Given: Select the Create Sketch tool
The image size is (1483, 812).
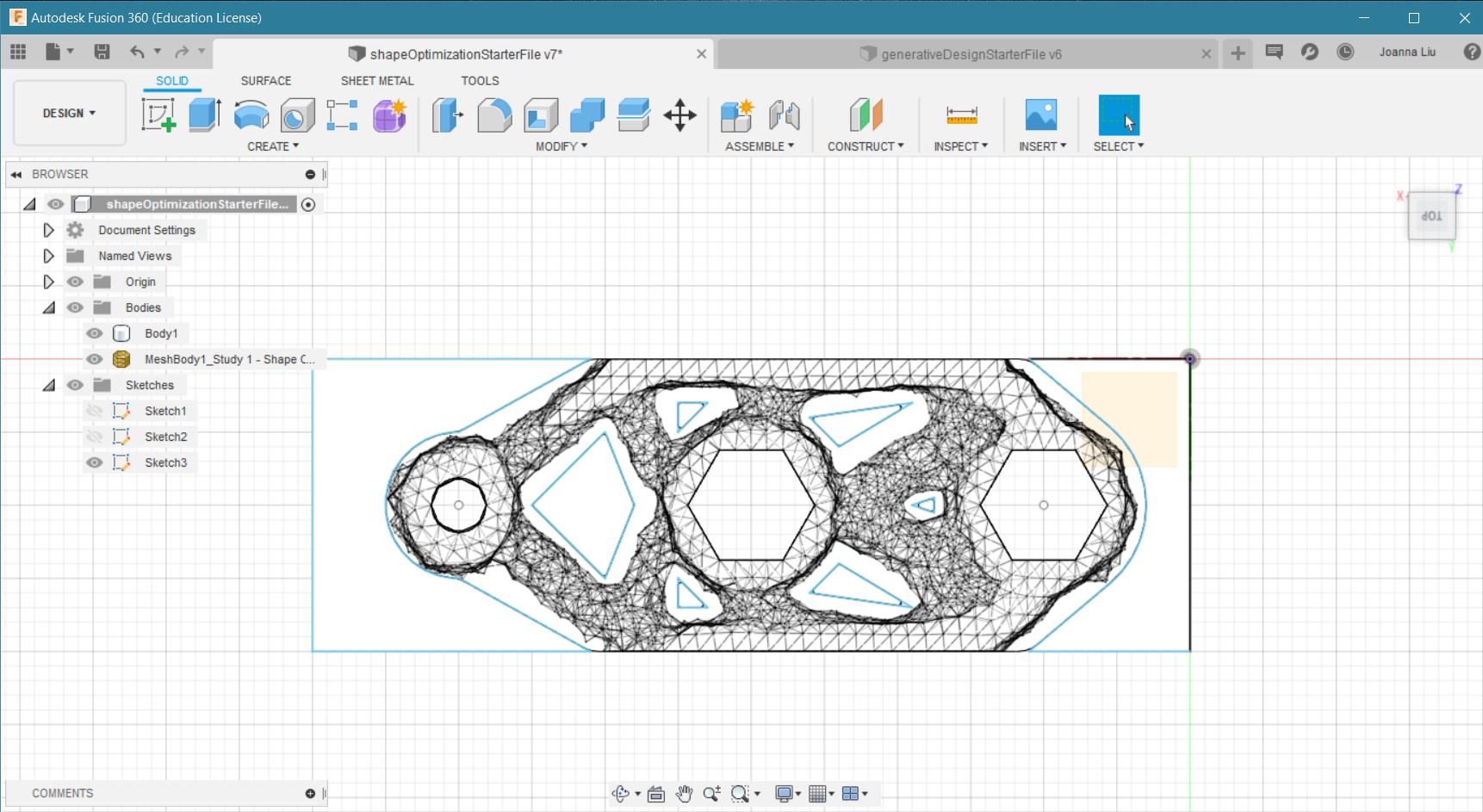Looking at the screenshot, I should point(158,115).
